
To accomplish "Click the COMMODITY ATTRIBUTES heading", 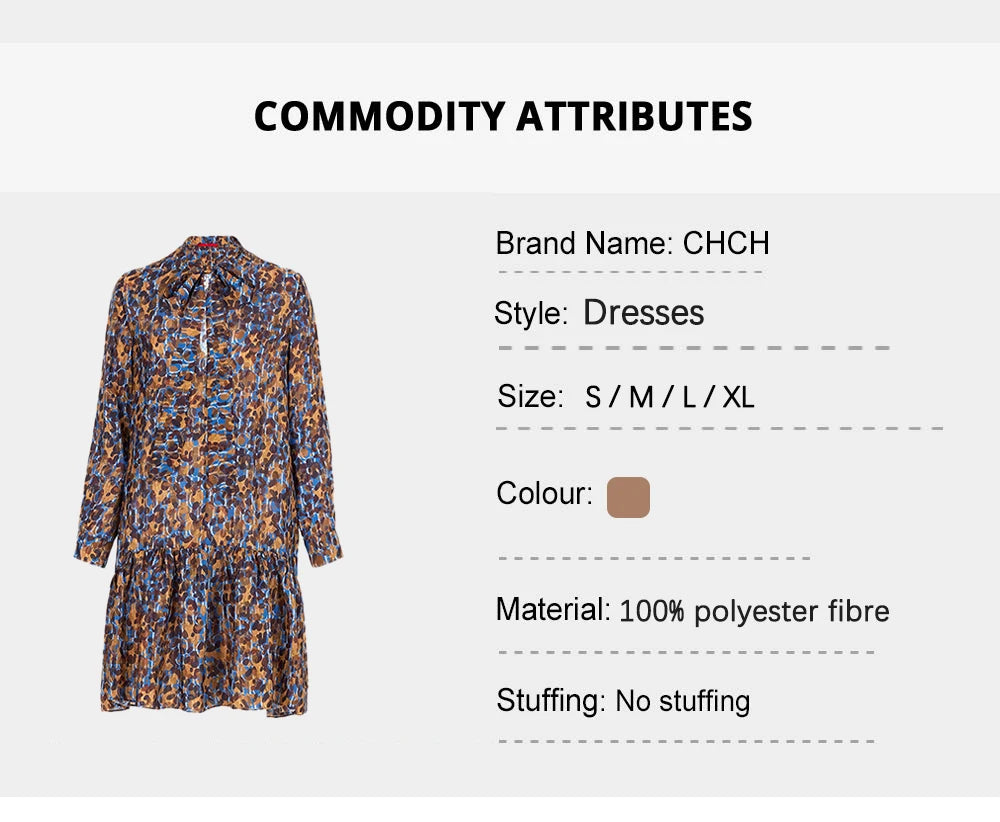I will click(x=503, y=116).
